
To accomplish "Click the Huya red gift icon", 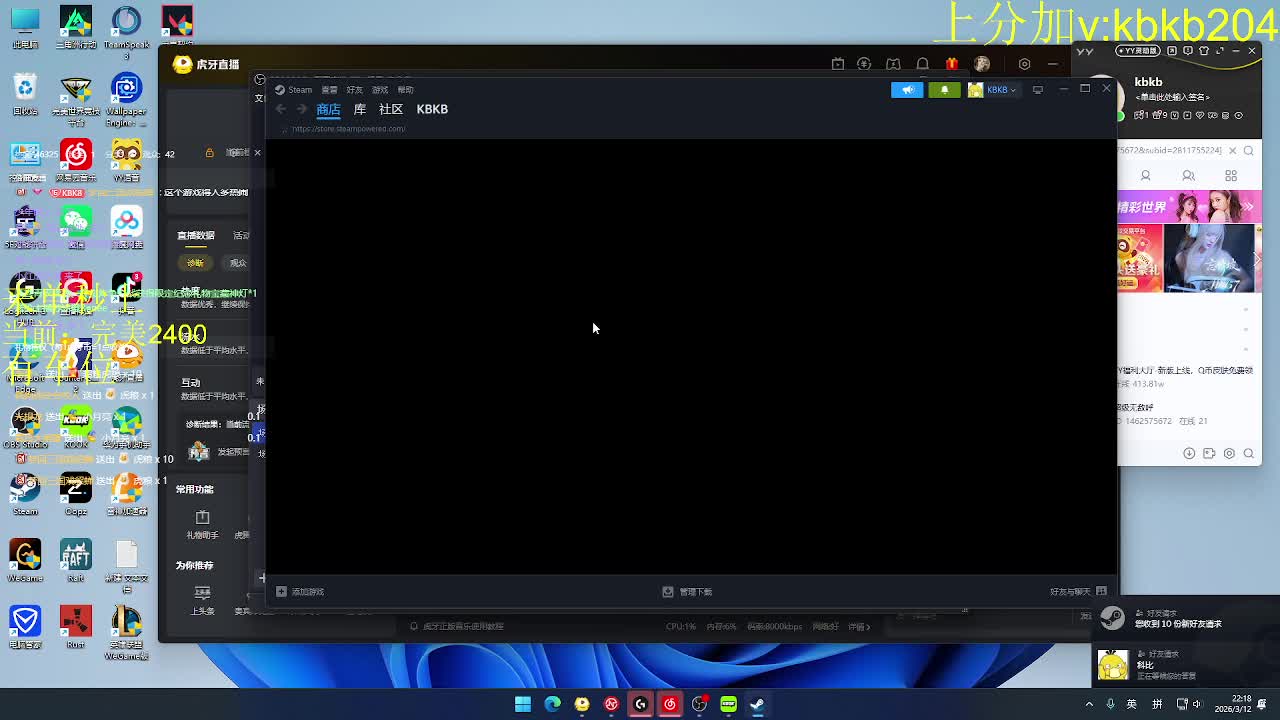I will pyautogui.click(x=951, y=64).
